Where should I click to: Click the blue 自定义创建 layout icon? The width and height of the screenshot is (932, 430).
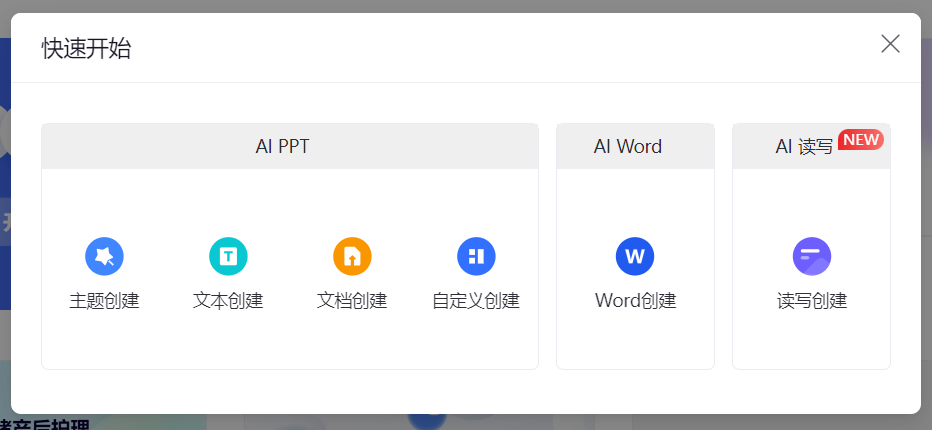point(476,256)
